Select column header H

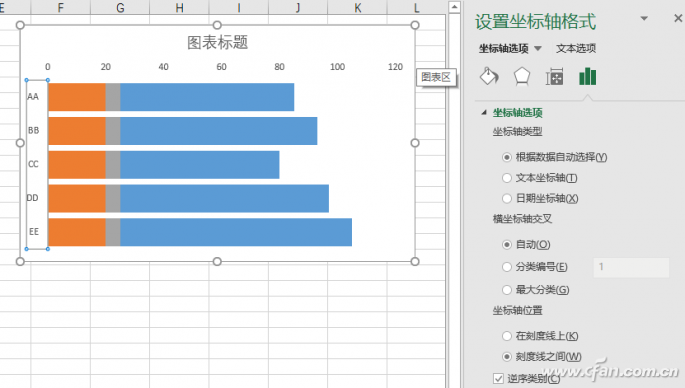point(180,7)
